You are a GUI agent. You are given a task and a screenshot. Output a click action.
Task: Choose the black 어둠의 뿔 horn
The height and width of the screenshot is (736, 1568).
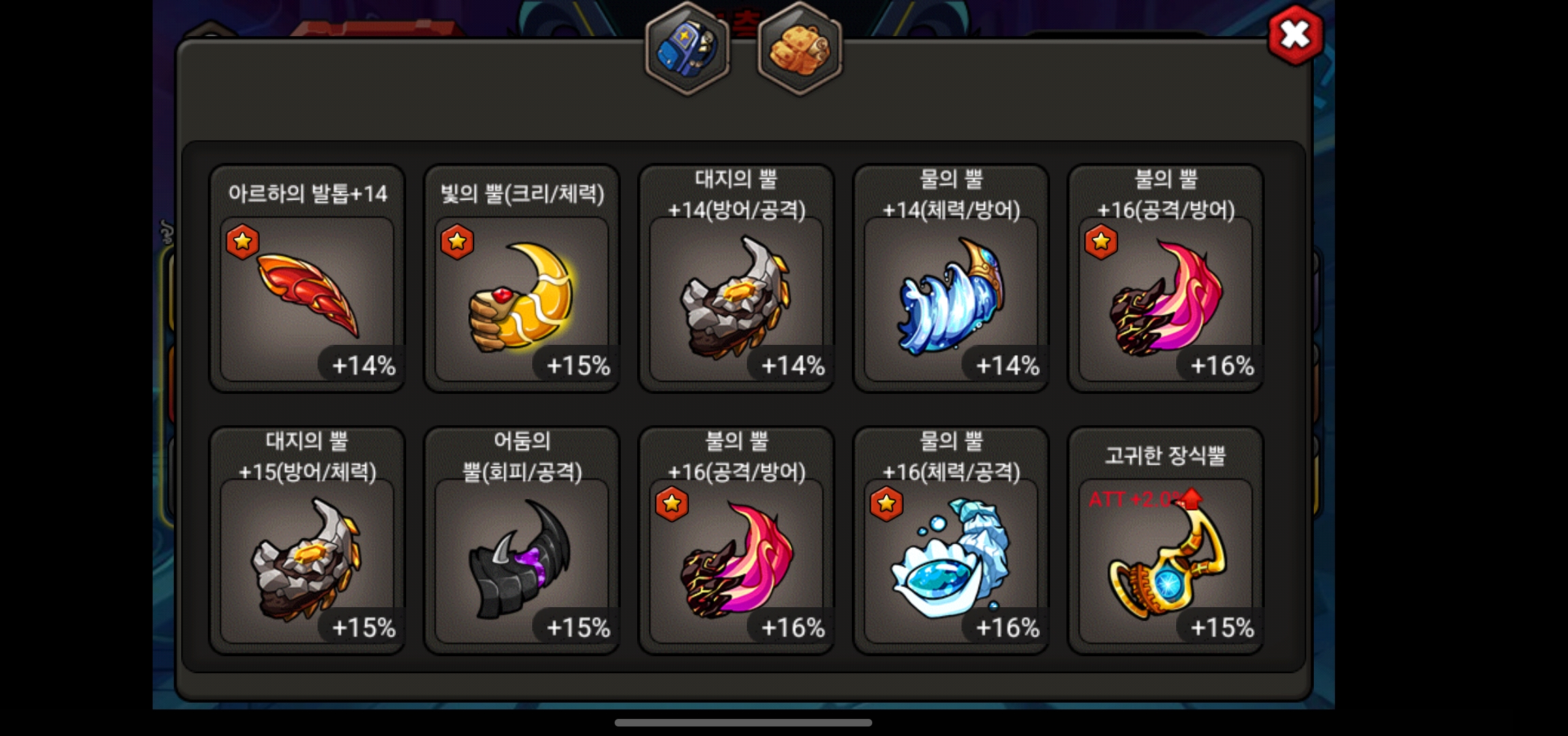click(522, 541)
